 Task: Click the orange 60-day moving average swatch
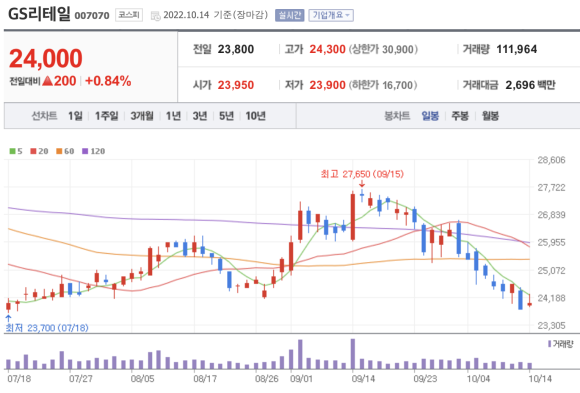coord(59,151)
